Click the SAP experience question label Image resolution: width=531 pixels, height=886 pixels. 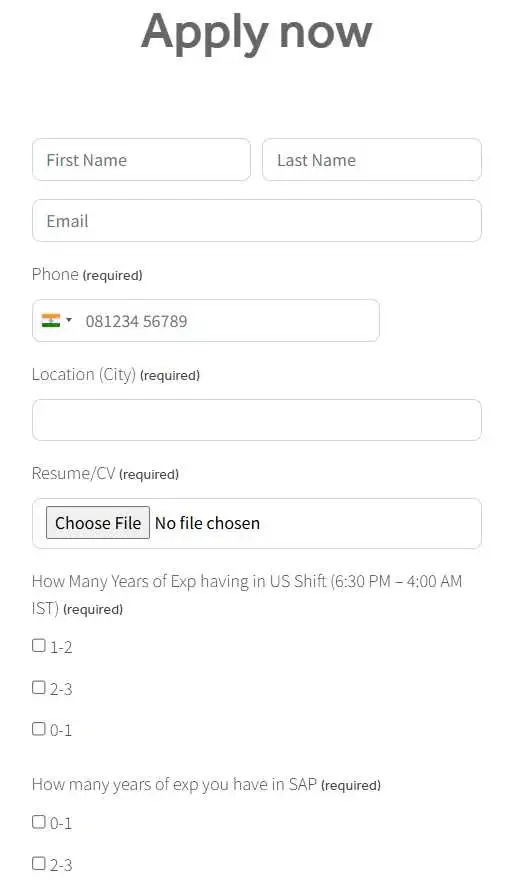(x=206, y=784)
